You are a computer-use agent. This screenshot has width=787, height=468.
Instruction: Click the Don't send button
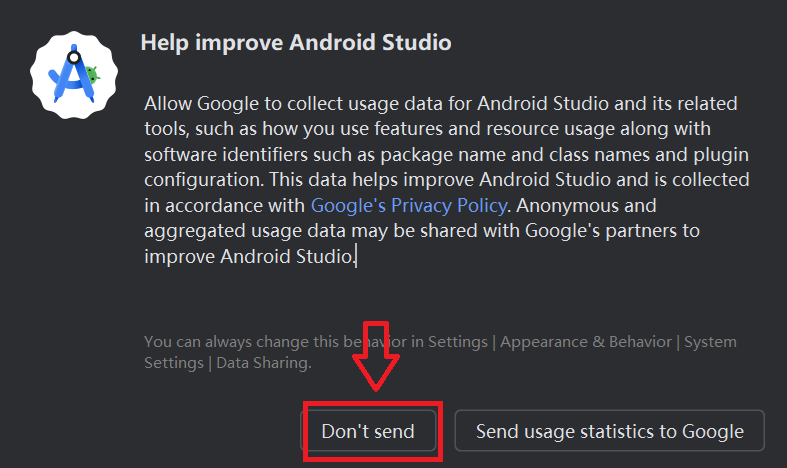[x=368, y=431]
